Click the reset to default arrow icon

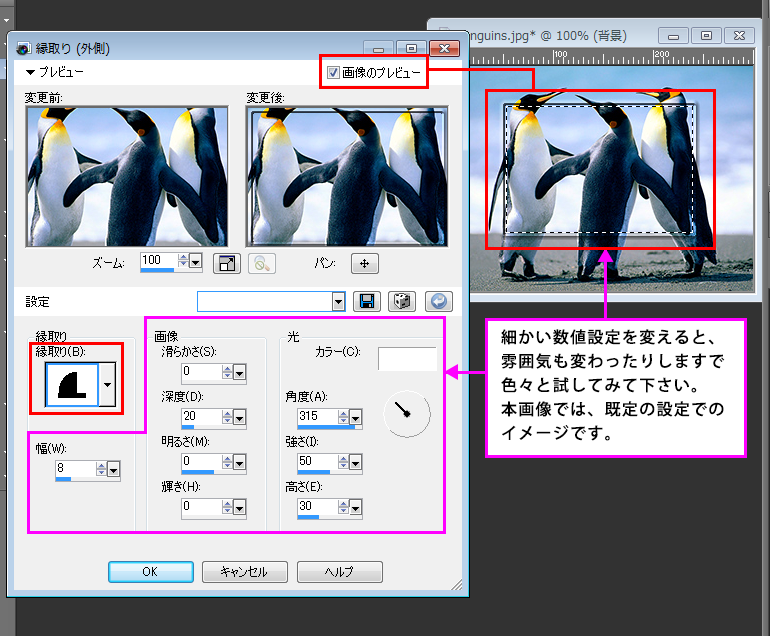pos(438,301)
